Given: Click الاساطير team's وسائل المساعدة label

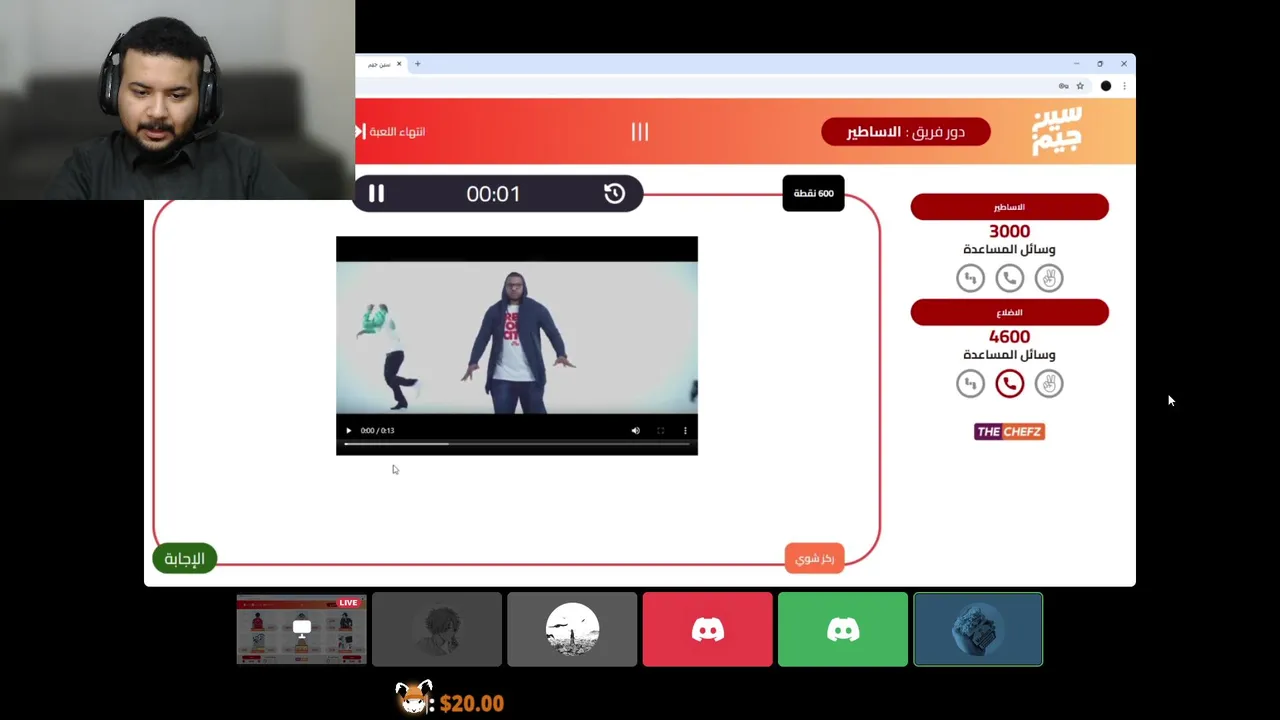Looking at the screenshot, I should coord(1009,250).
